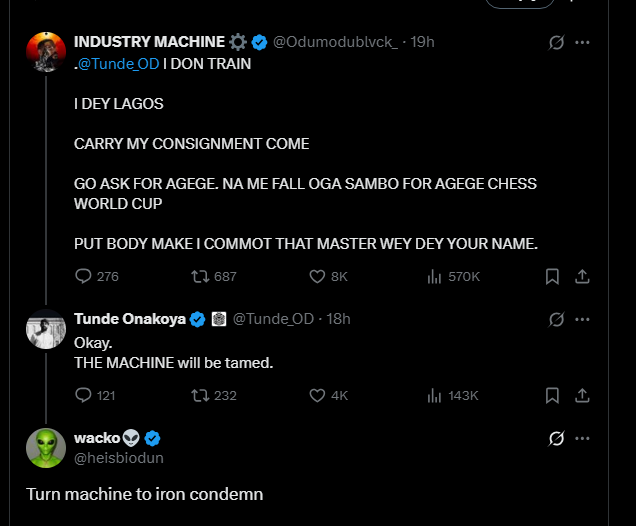Open Grok icon on INDUSTRY MACHINE tweet
This screenshot has width=636, height=526.
click(557, 43)
